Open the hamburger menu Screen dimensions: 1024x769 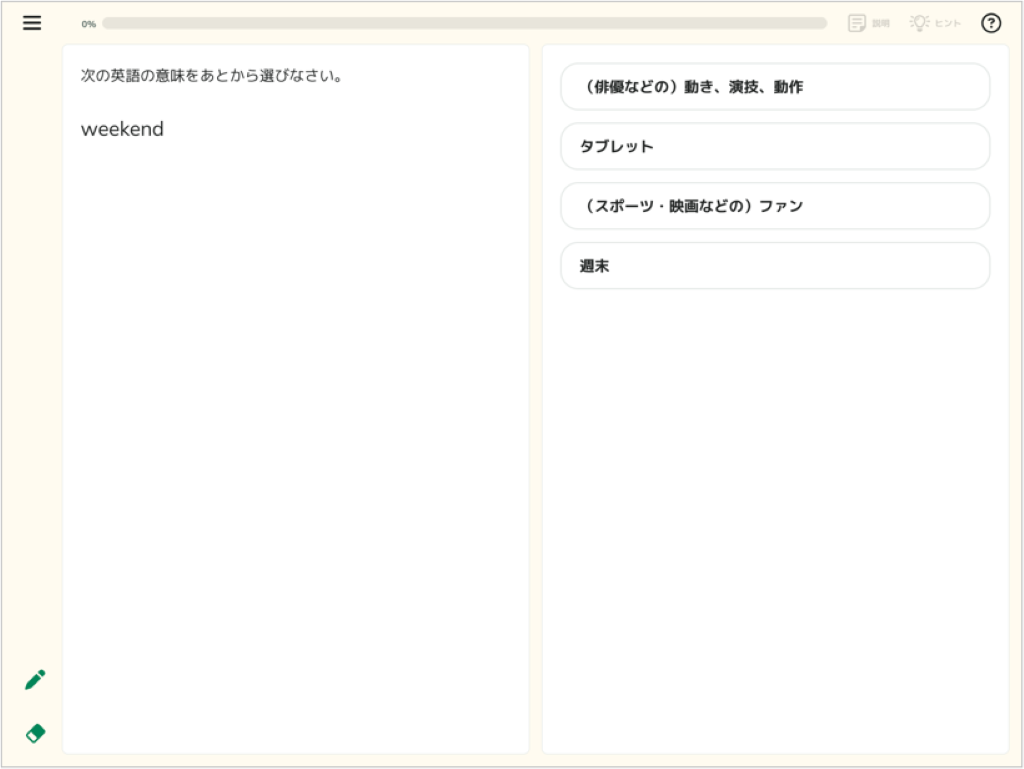coord(32,23)
